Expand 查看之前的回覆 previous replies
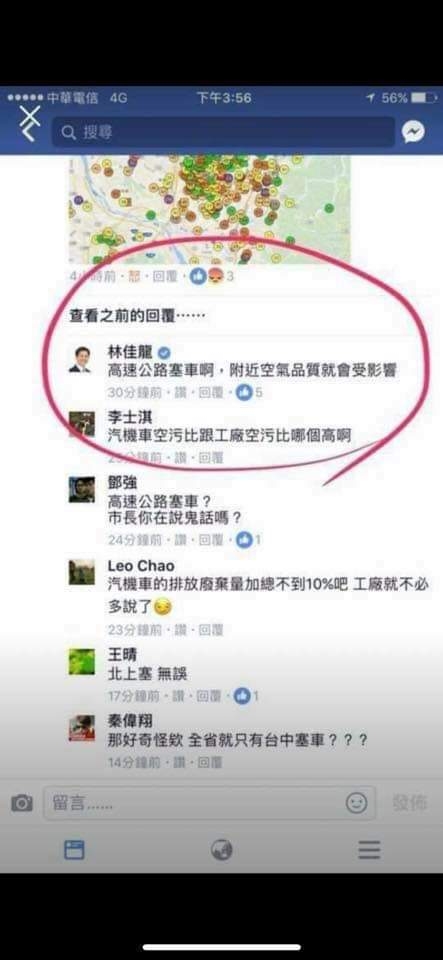The height and width of the screenshot is (960, 443). (138, 316)
